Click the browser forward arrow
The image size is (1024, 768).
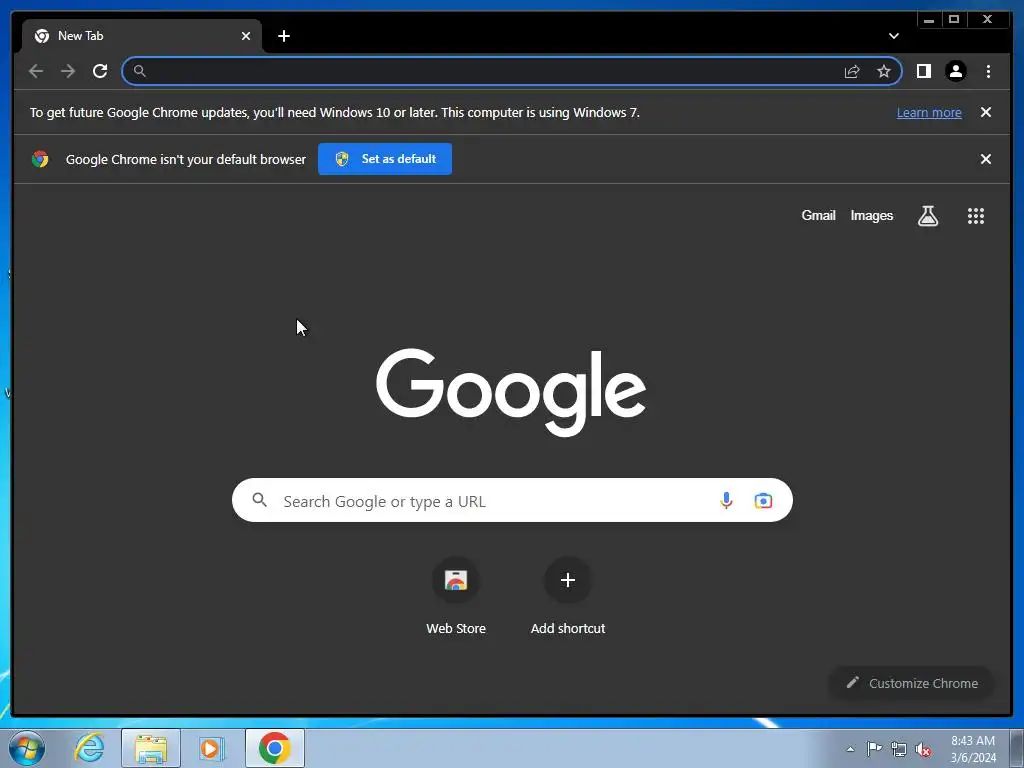click(x=68, y=71)
